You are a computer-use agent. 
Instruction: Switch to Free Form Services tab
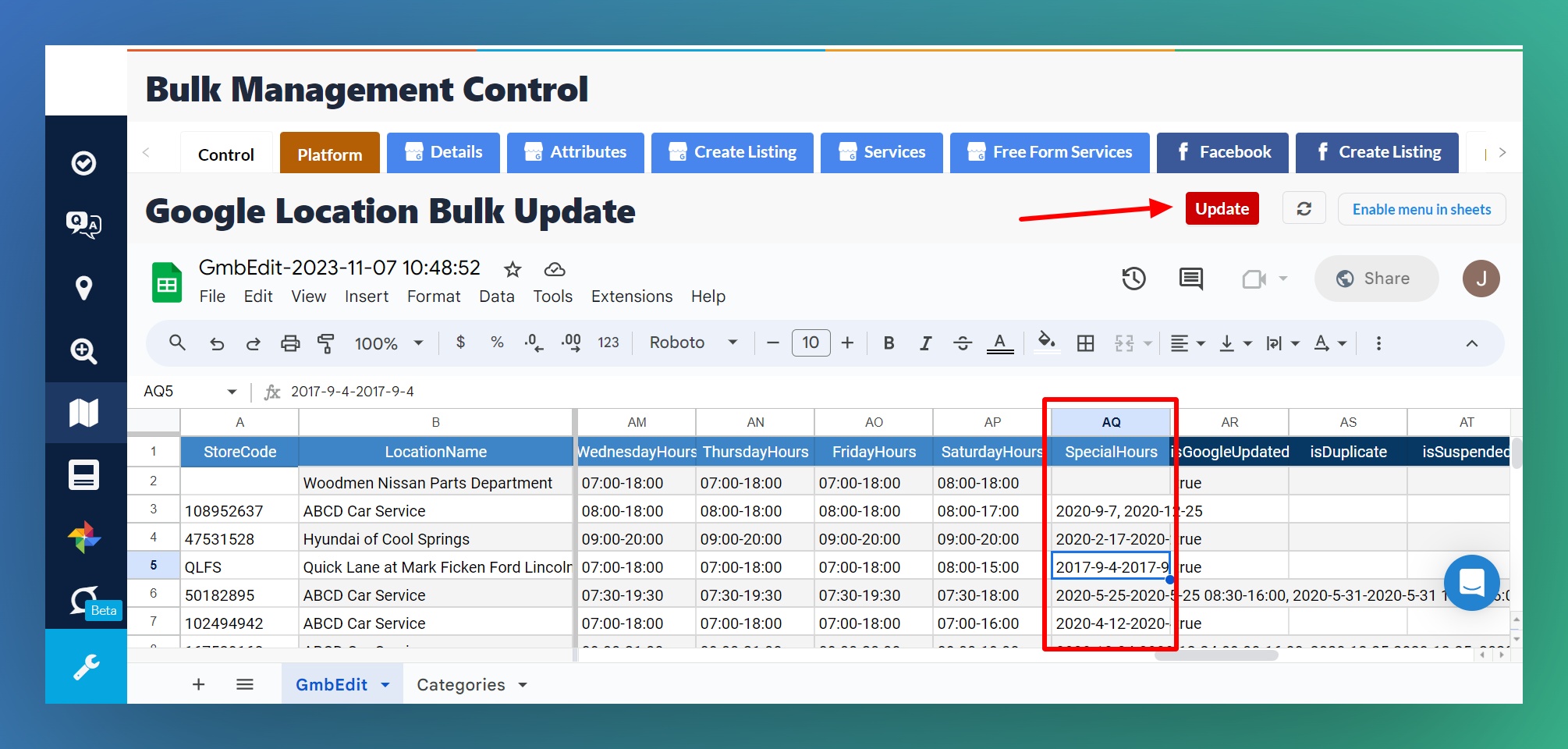(1050, 152)
